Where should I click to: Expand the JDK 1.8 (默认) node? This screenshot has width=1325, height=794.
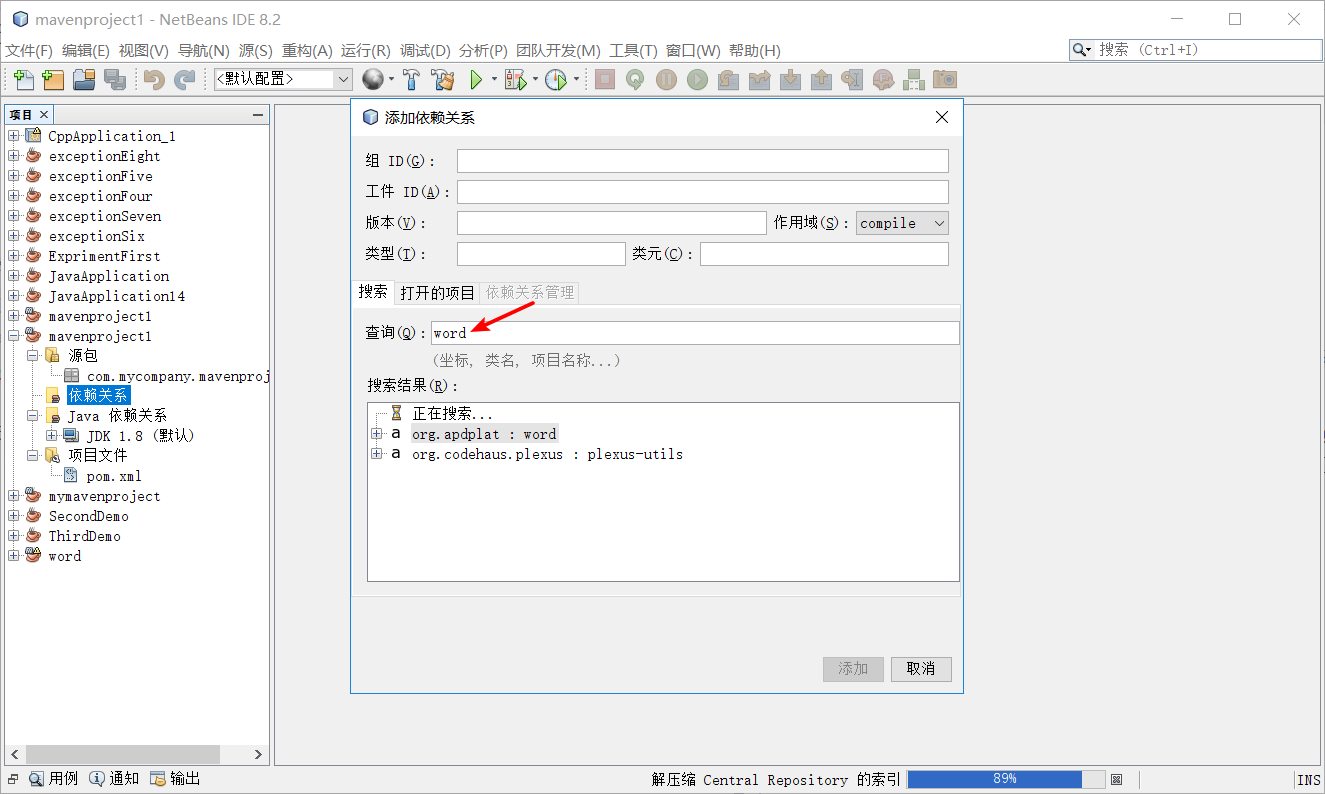point(52,436)
